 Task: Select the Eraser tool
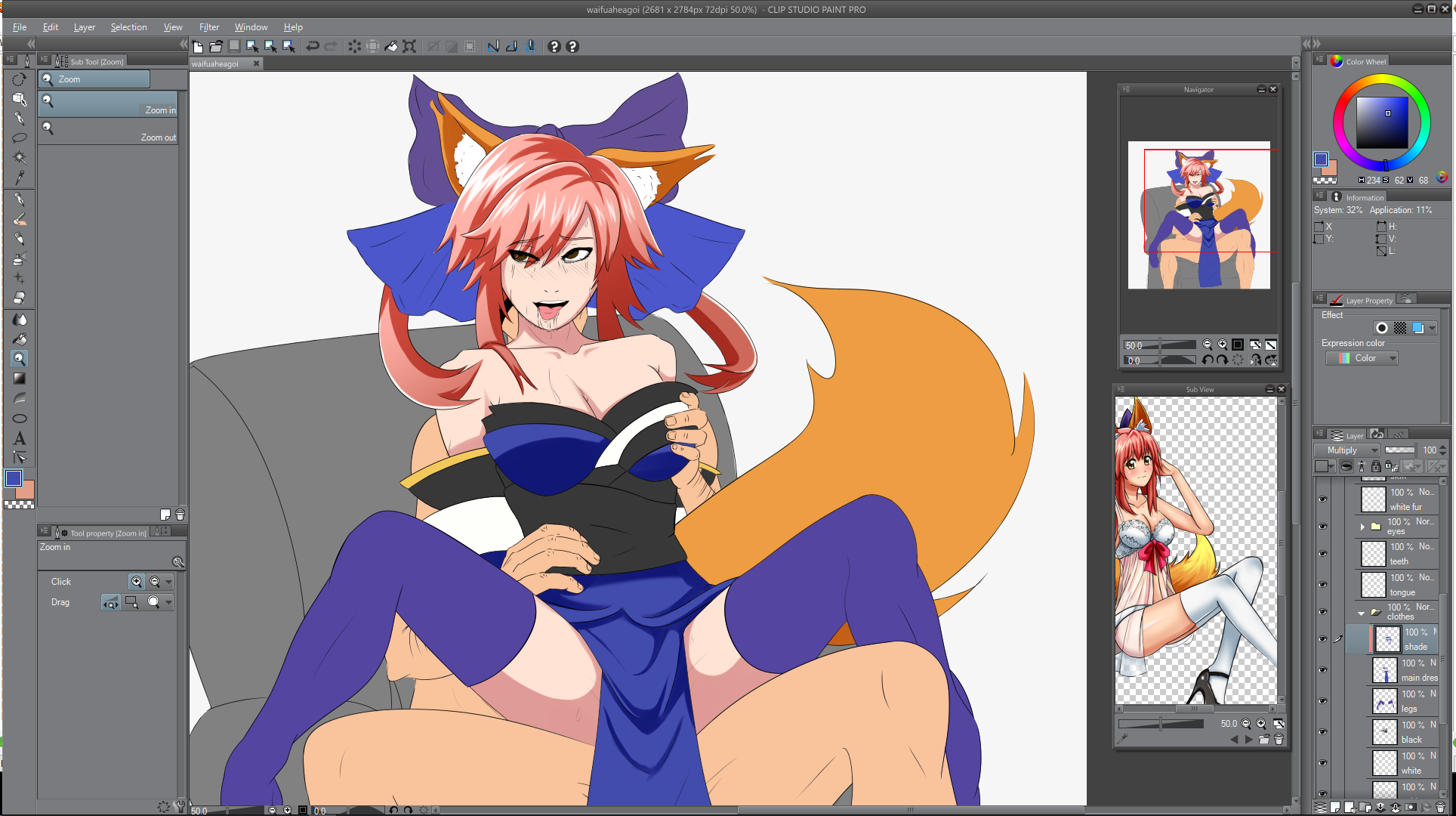(x=20, y=298)
